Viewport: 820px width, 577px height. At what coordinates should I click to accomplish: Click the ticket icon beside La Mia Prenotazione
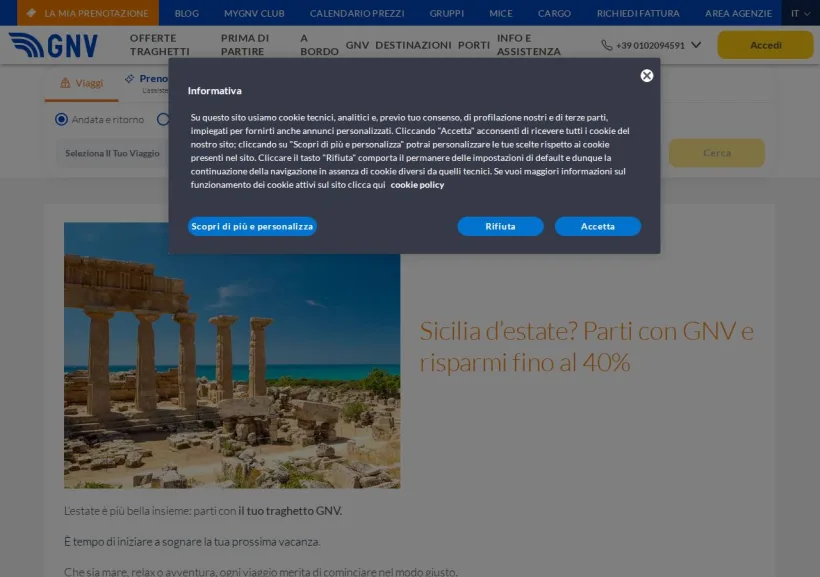click(31, 13)
